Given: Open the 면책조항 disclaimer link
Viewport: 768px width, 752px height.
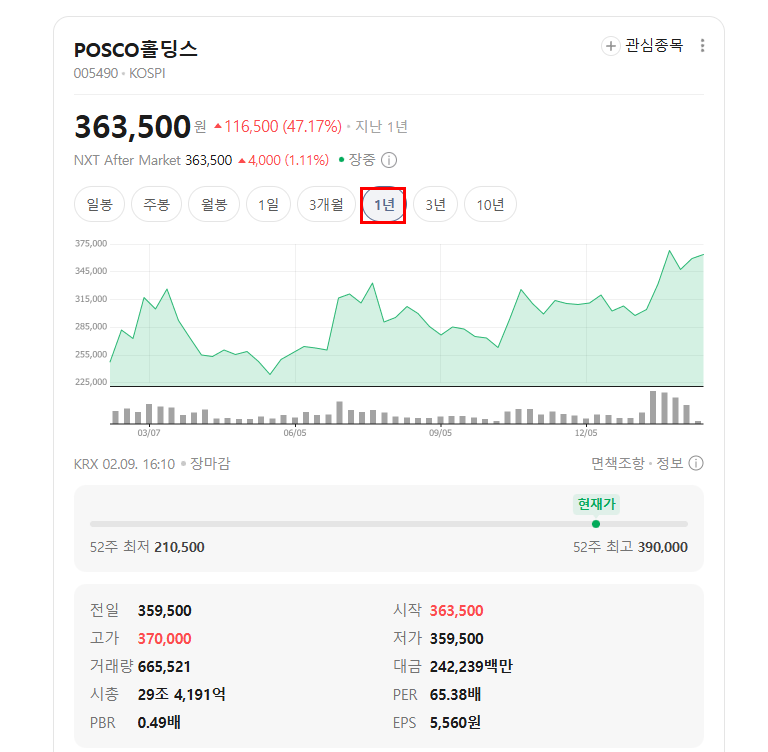Looking at the screenshot, I should (618, 463).
